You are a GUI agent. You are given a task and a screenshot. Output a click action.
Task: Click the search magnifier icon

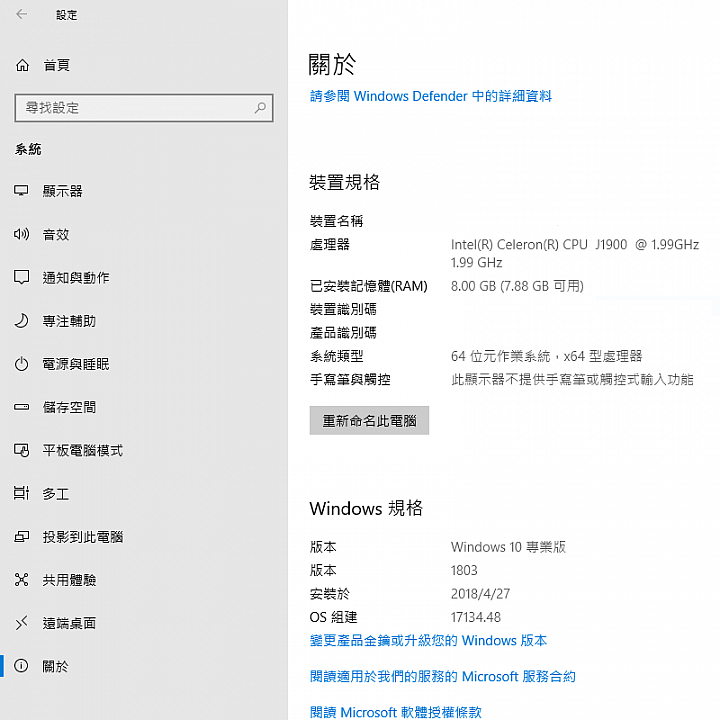tap(260, 108)
